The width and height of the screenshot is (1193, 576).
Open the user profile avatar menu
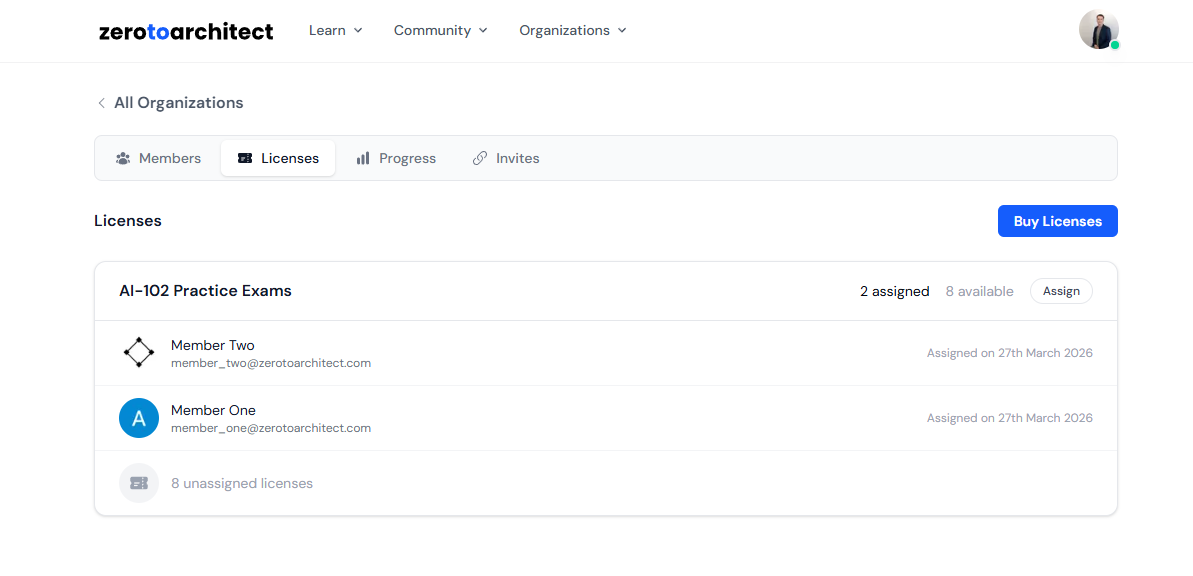[1098, 30]
